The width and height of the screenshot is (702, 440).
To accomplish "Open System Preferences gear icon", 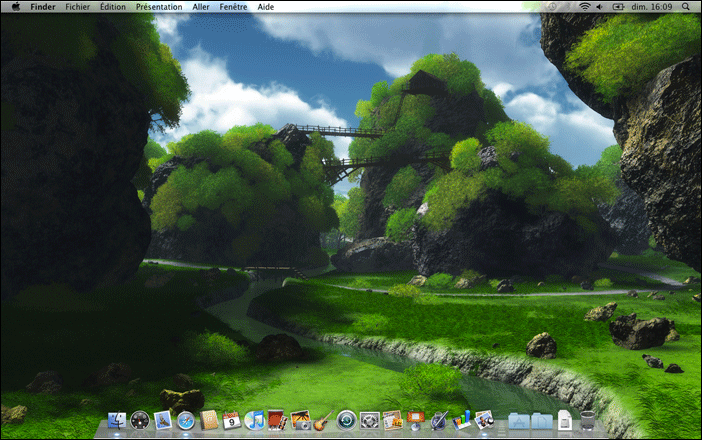I will 370,421.
